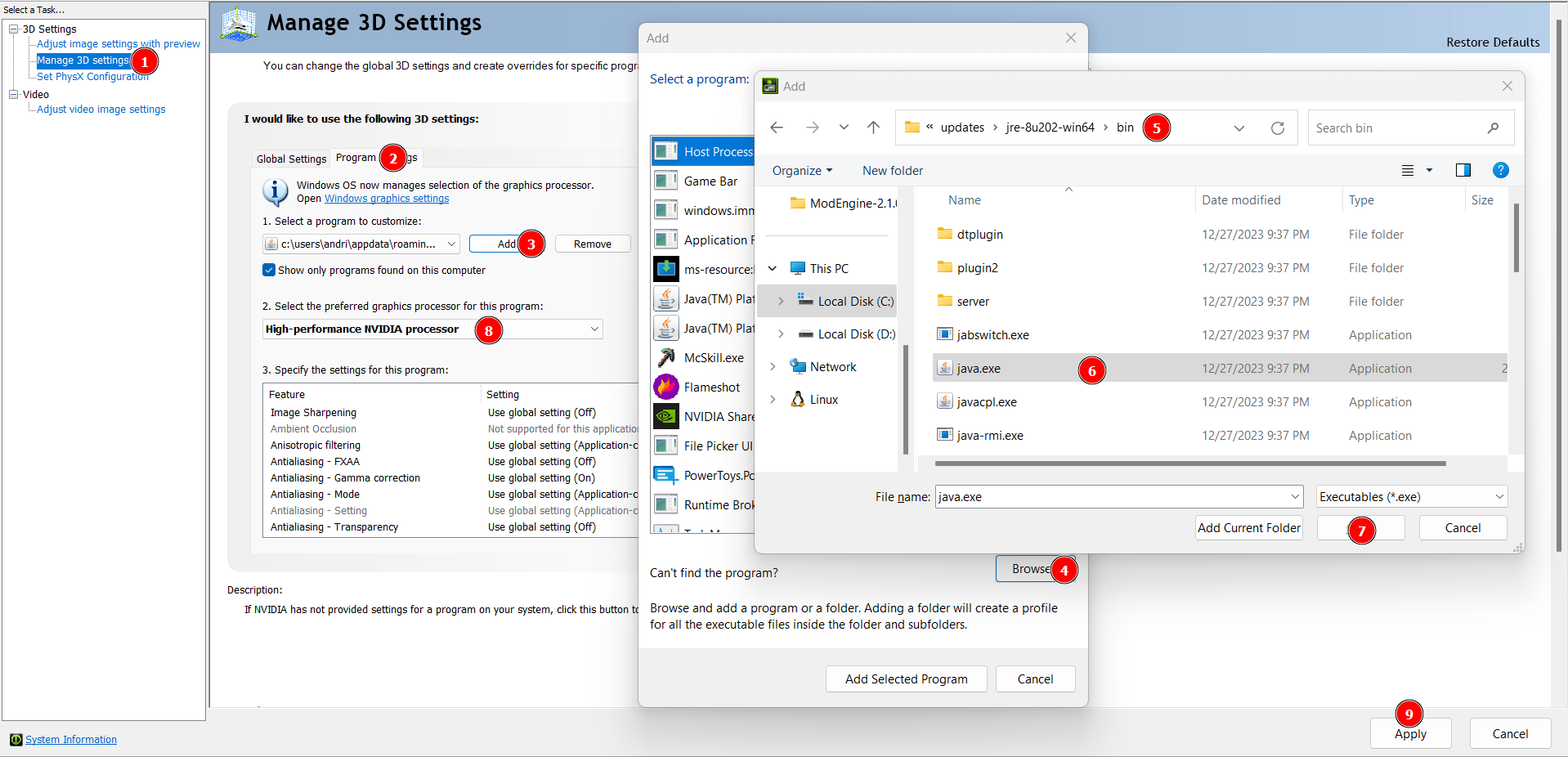Select the jabswitch.exe file
This screenshot has width=1568, height=757.
992,334
